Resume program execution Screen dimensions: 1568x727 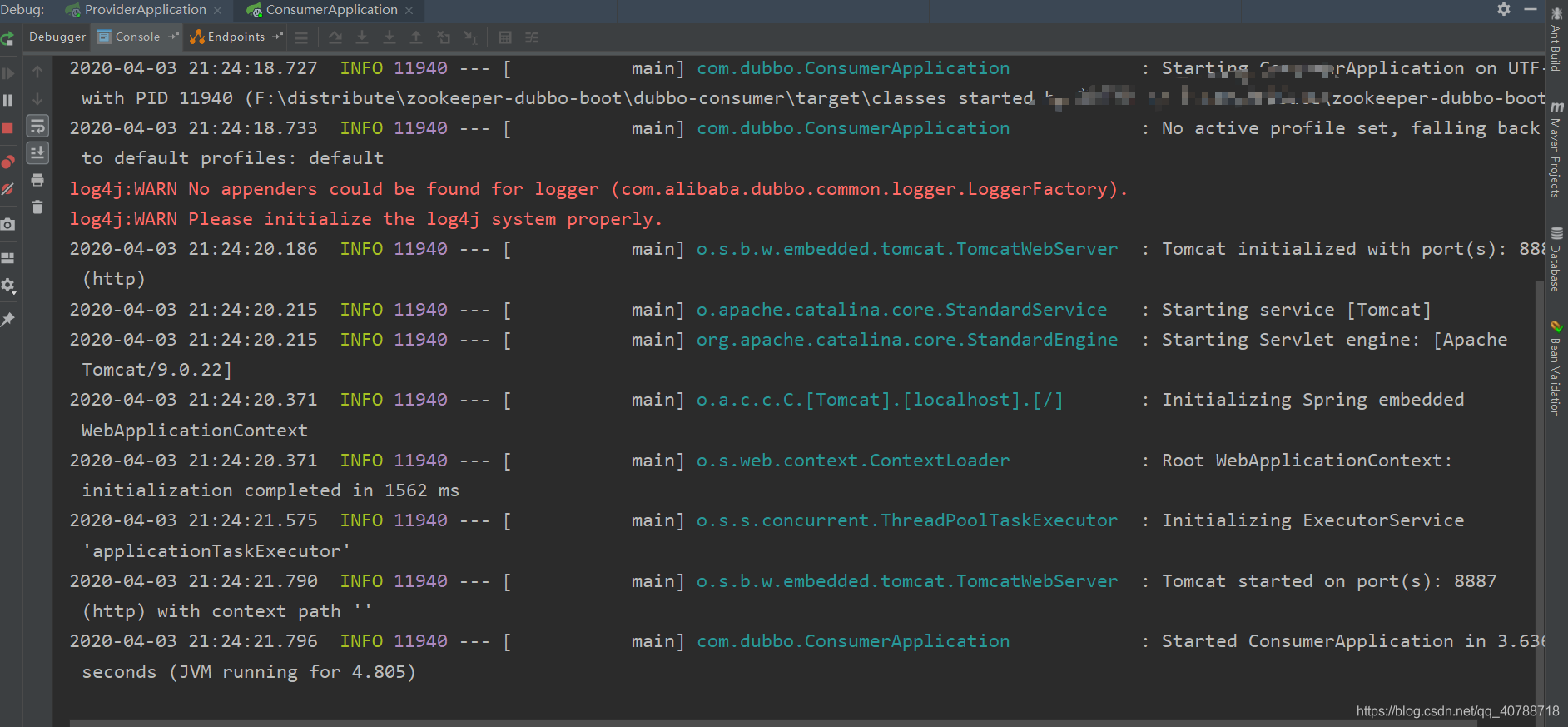[7, 73]
